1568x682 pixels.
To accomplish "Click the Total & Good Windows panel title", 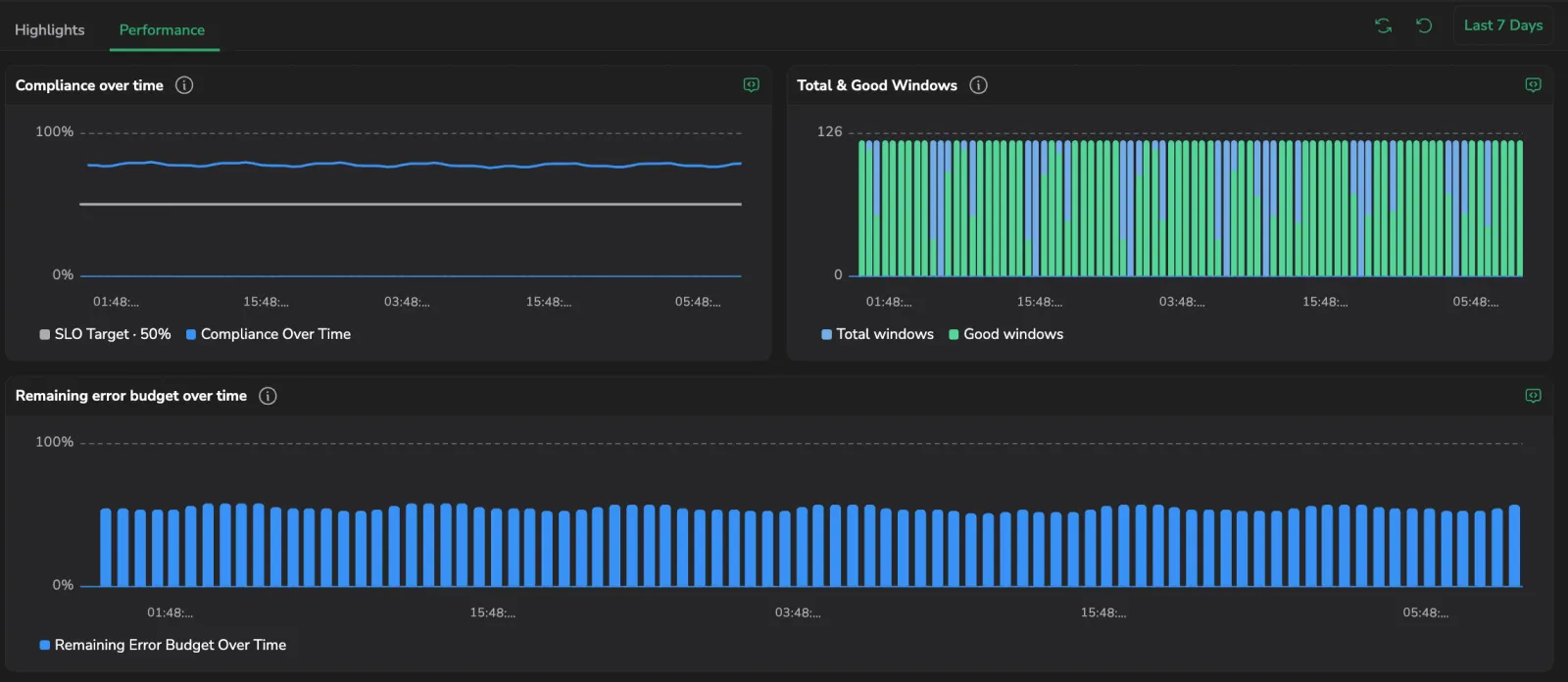I will pyautogui.click(x=877, y=85).
